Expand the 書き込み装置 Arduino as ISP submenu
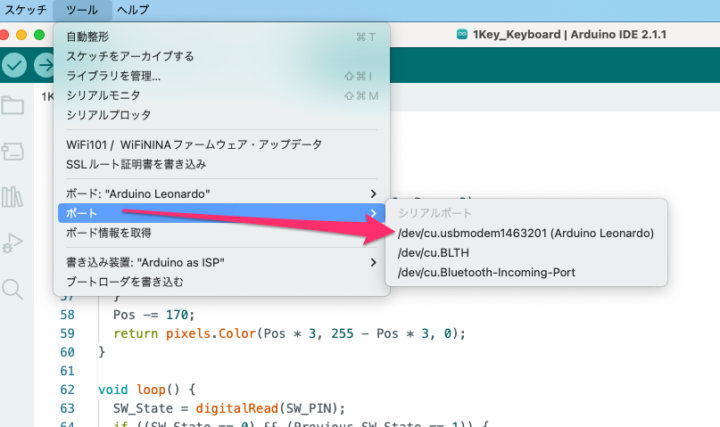Image resolution: width=720 pixels, height=427 pixels. pos(220,262)
